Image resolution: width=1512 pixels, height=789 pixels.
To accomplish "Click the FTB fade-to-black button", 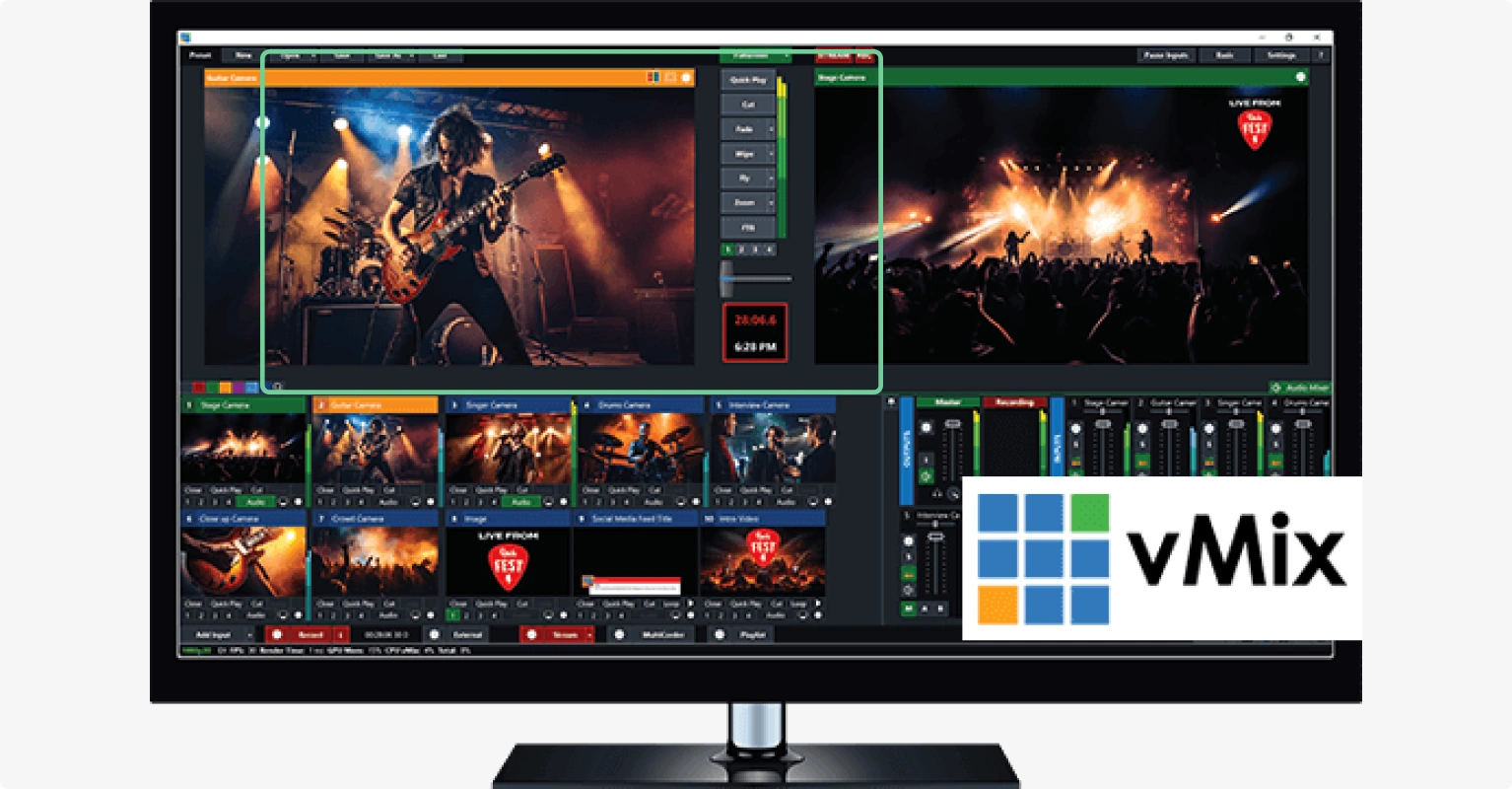I will (x=747, y=228).
